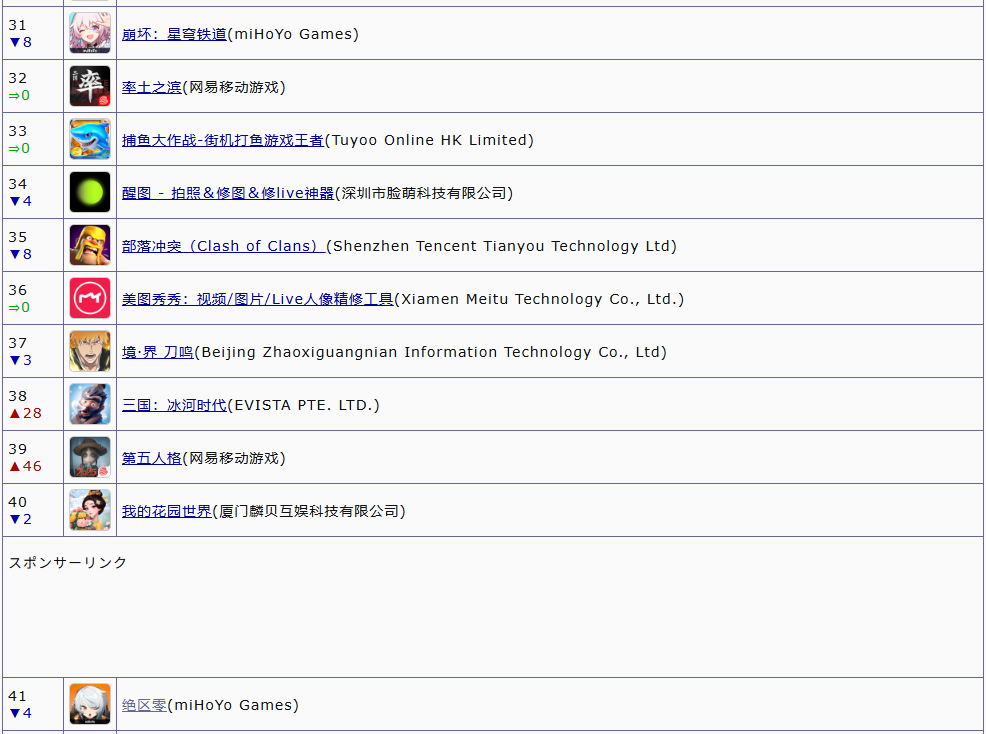Click publisher (EVISTA PTE. LTD.)
Screen dimensions: 986x734
[x=304, y=405]
